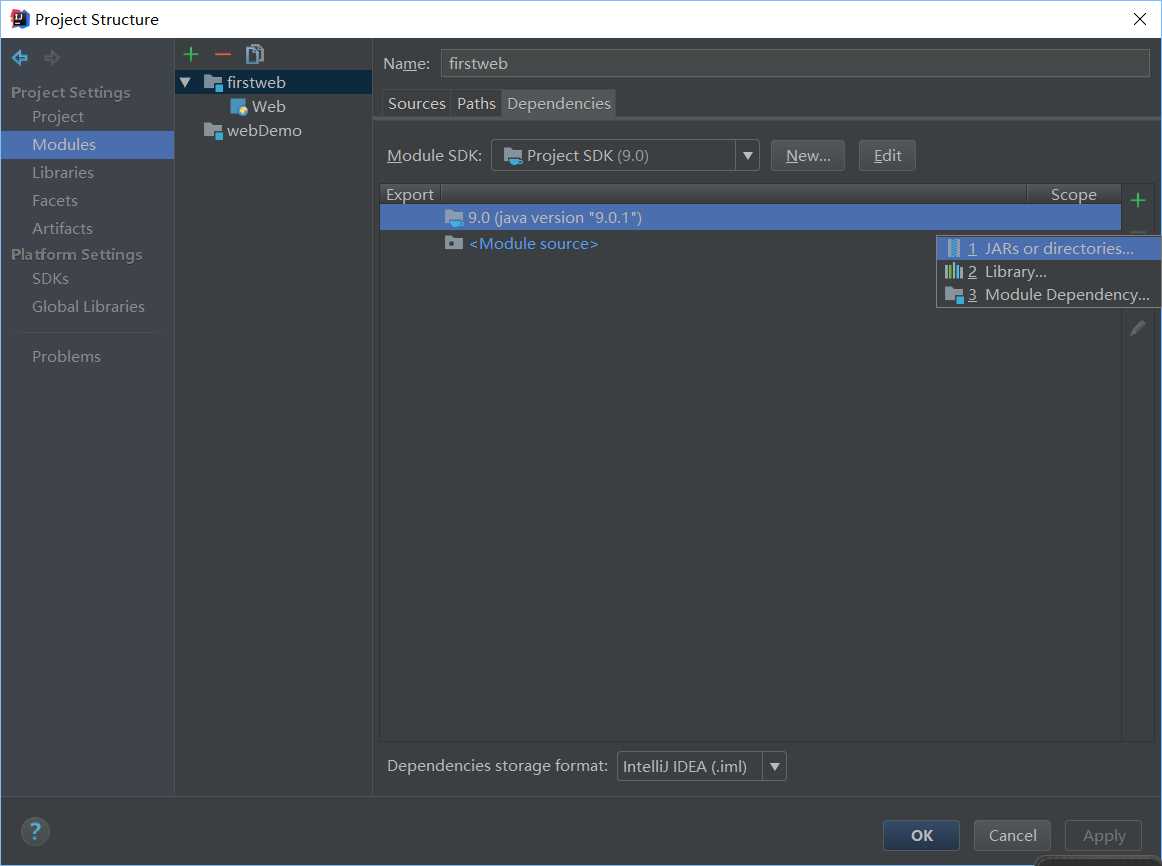1162x866 pixels.
Task: Click the Apply button
Action: click(1103, 836)
